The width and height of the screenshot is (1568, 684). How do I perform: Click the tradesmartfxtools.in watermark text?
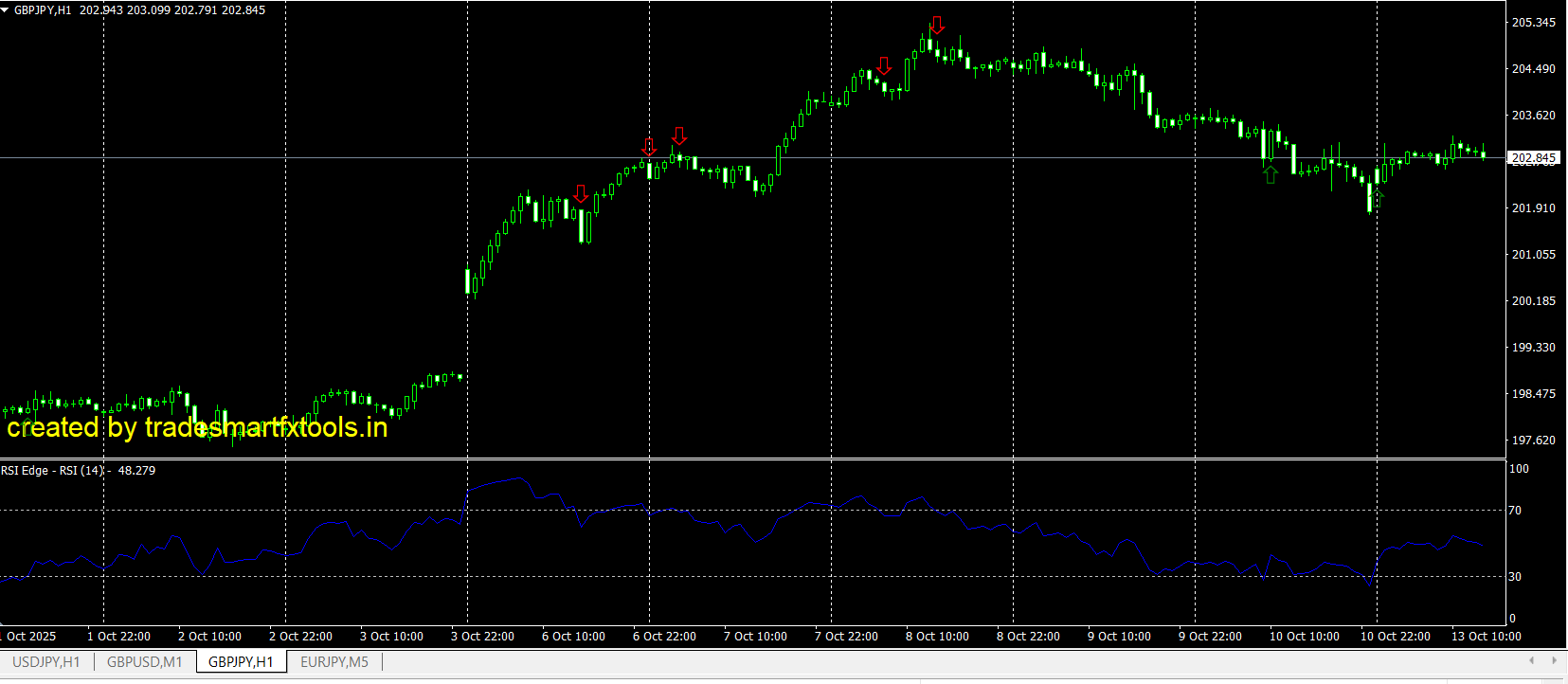197,428
